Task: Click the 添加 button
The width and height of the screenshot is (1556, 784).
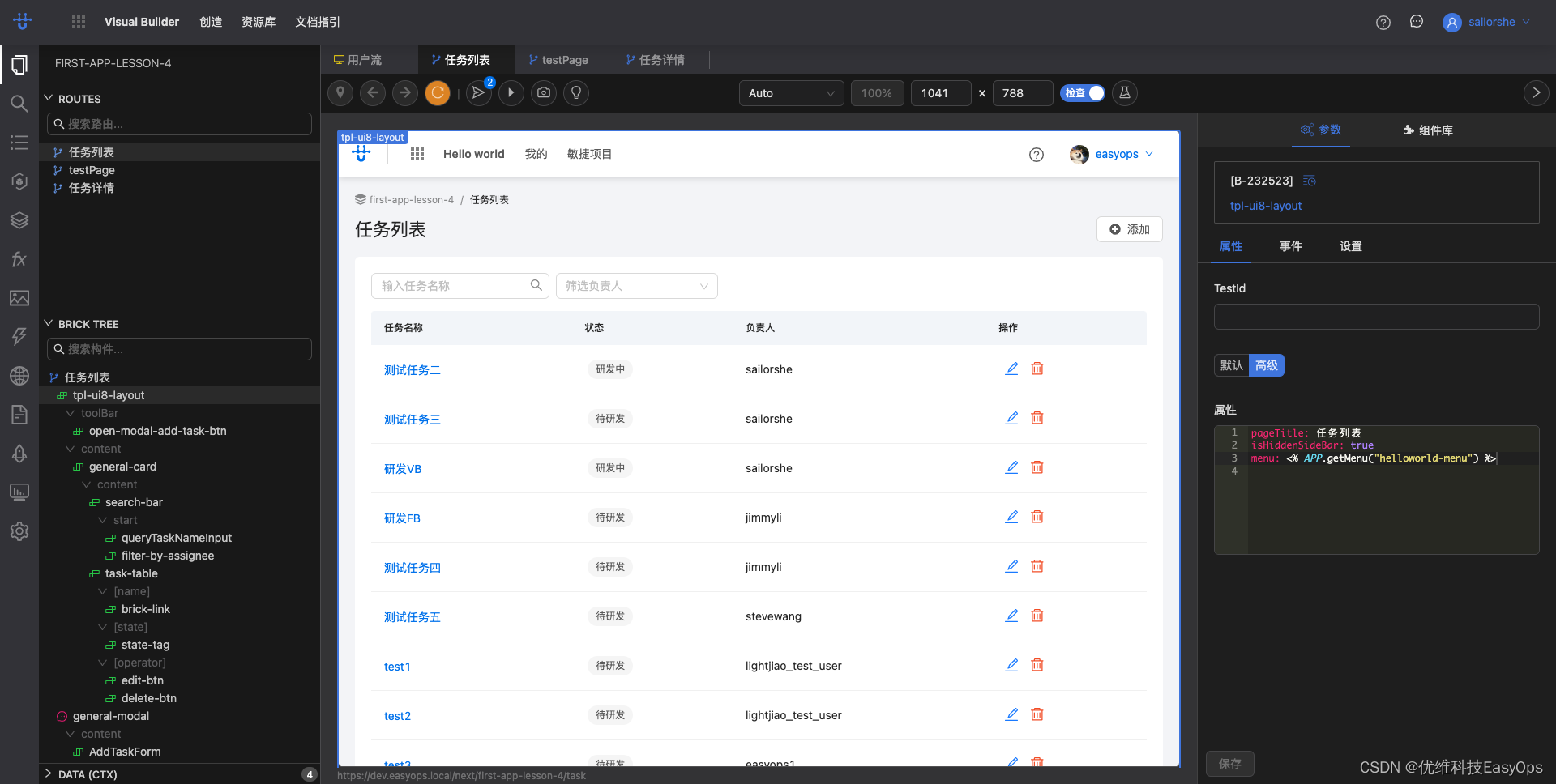Action: pos(1130,229)
